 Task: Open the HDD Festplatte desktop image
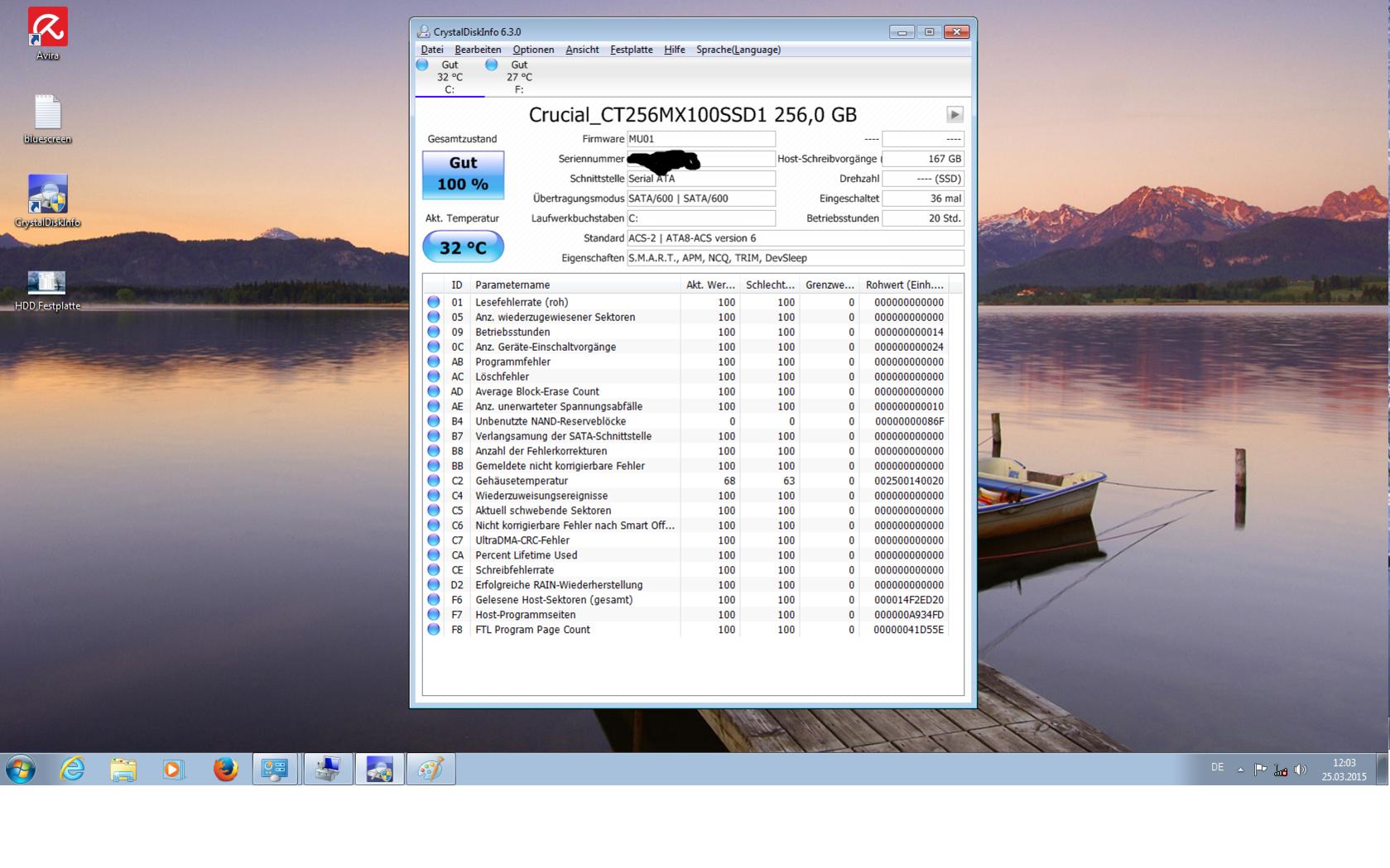coord(47,290)
